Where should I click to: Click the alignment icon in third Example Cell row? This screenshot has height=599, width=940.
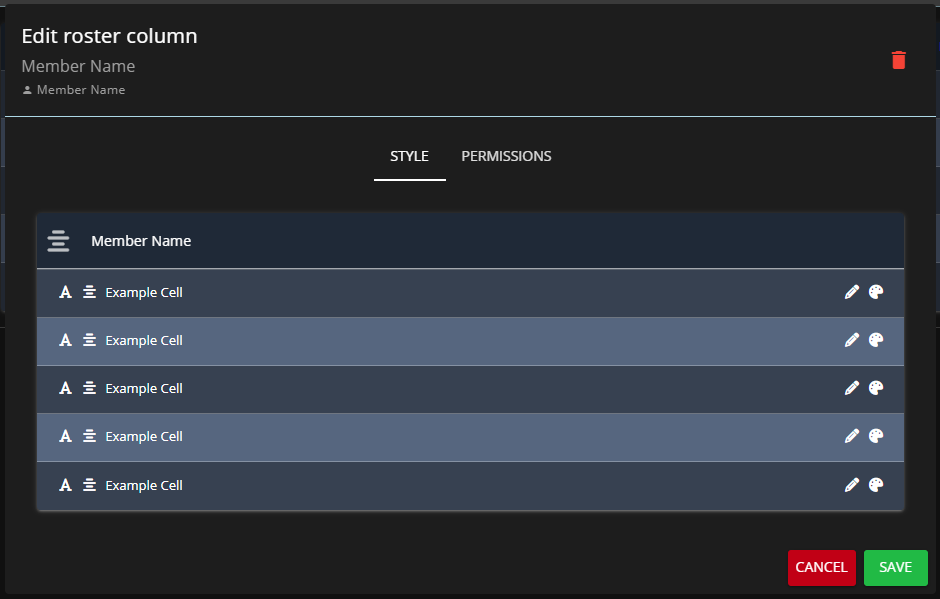tap(89, 388)
